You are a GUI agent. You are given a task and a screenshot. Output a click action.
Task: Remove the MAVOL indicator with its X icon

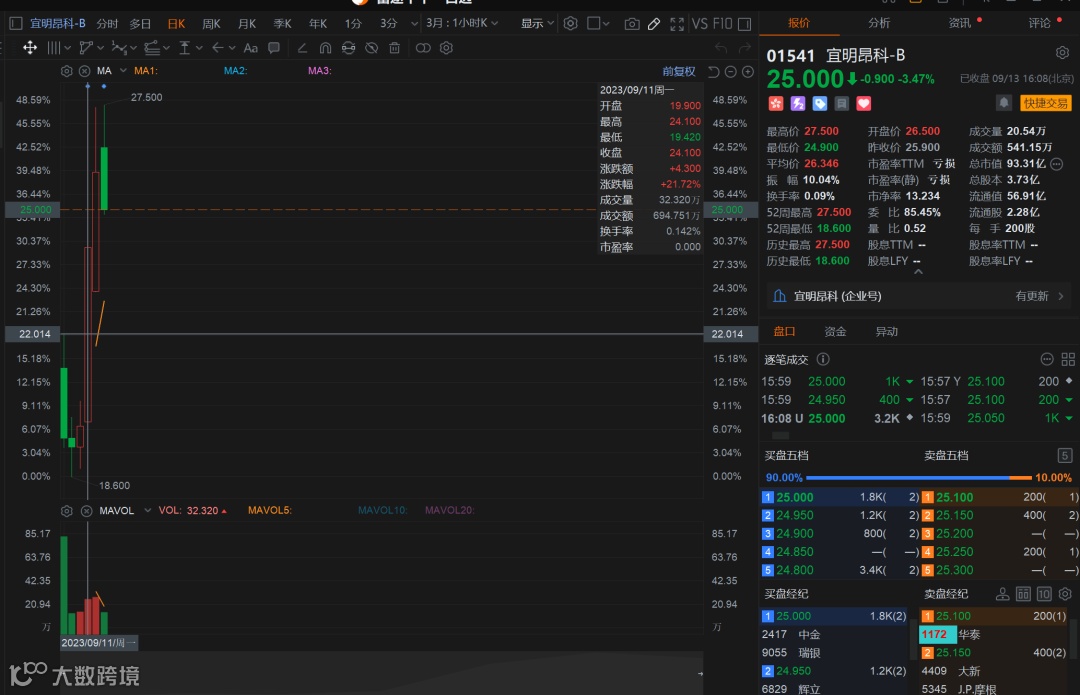tap(86, 511)
